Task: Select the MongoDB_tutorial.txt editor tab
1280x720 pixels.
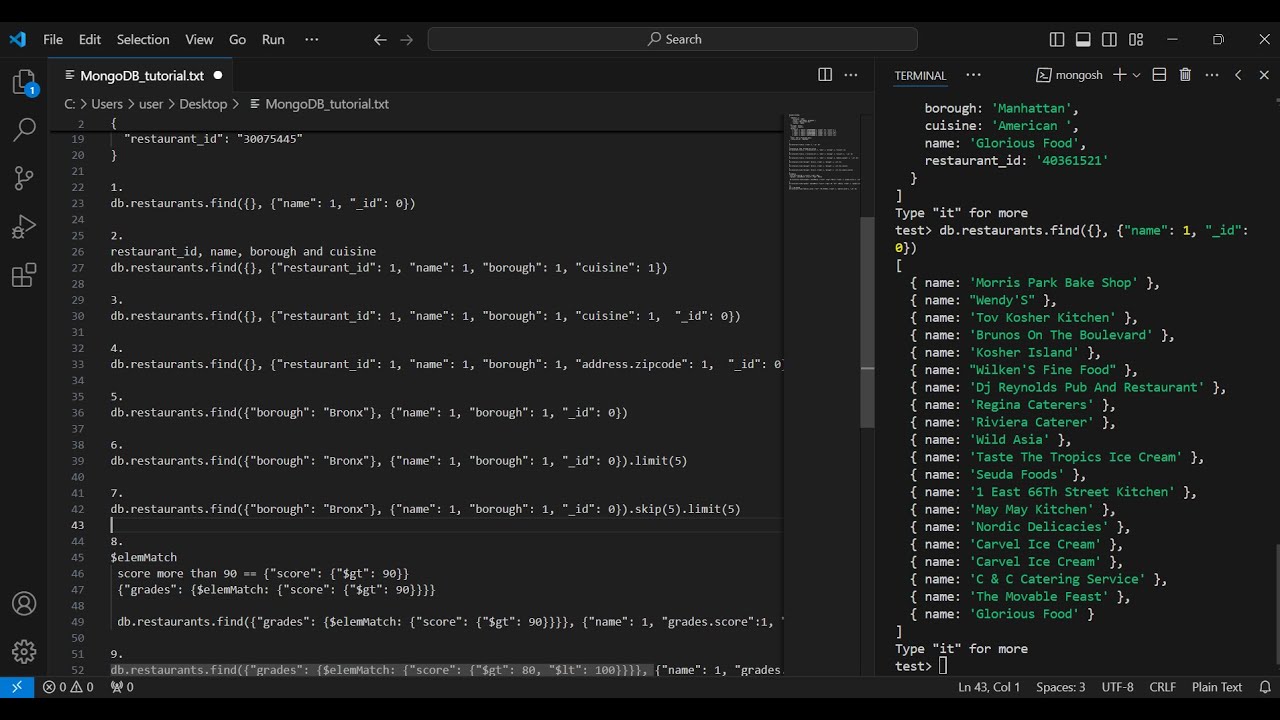Action: pyautogui.click(x=142, y=75)
